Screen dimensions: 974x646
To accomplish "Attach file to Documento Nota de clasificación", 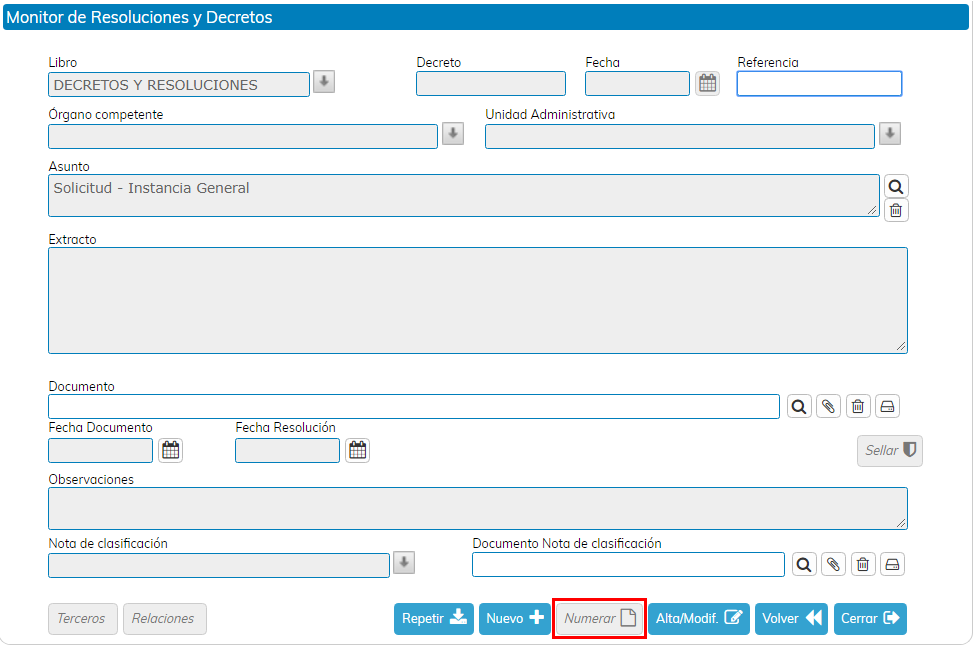I will coord(833,565).
